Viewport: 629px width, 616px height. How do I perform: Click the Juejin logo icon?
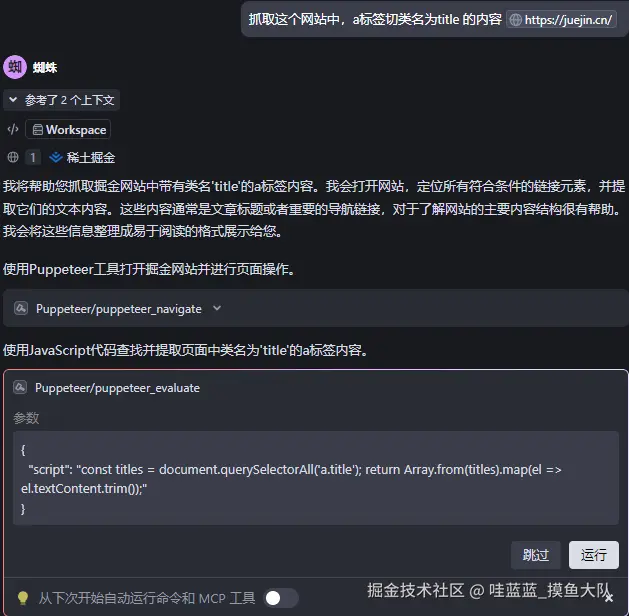point(55,157)
